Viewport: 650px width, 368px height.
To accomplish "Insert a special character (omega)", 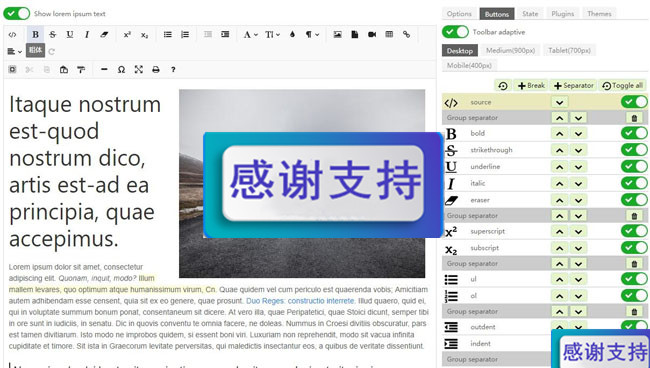I will (121, 70).
